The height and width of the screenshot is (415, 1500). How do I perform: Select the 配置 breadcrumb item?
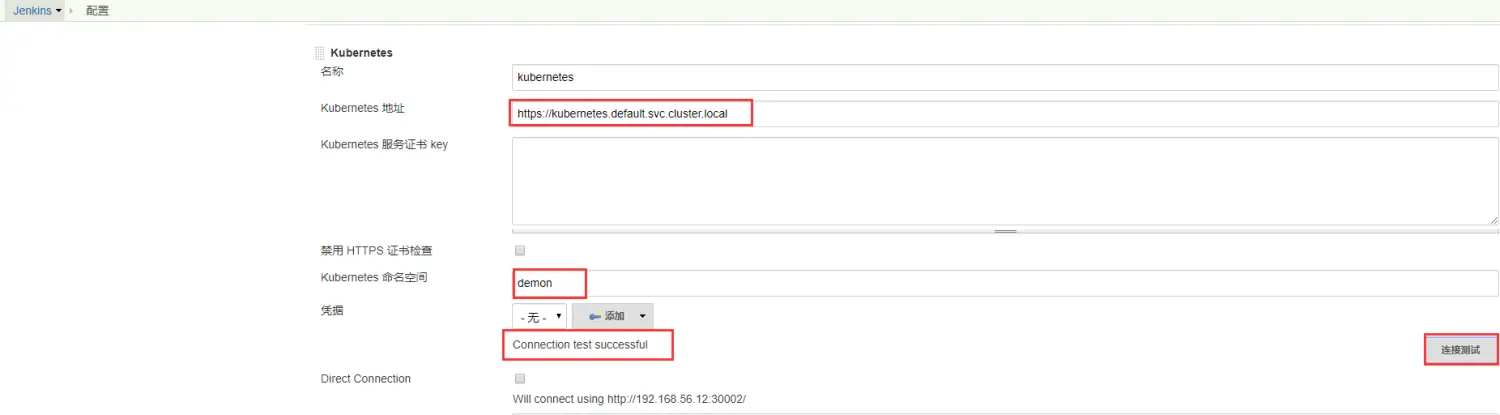(x=97, y=11)
